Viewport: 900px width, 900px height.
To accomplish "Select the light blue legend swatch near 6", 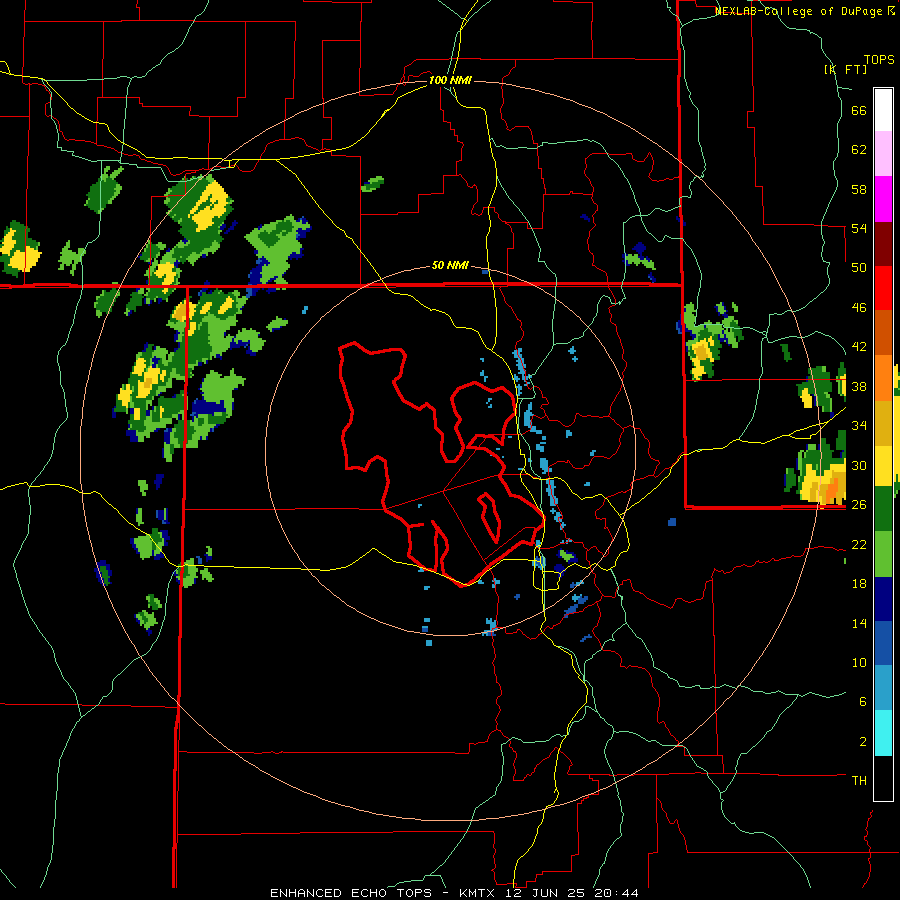I will pos(883,688).
